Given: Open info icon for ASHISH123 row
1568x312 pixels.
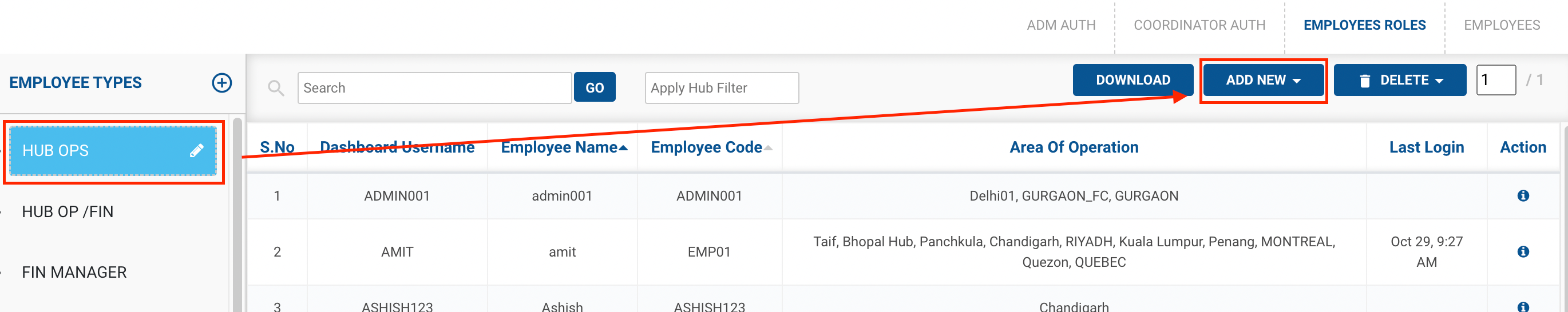Looking at the screenshot, I should (1522, 306).
